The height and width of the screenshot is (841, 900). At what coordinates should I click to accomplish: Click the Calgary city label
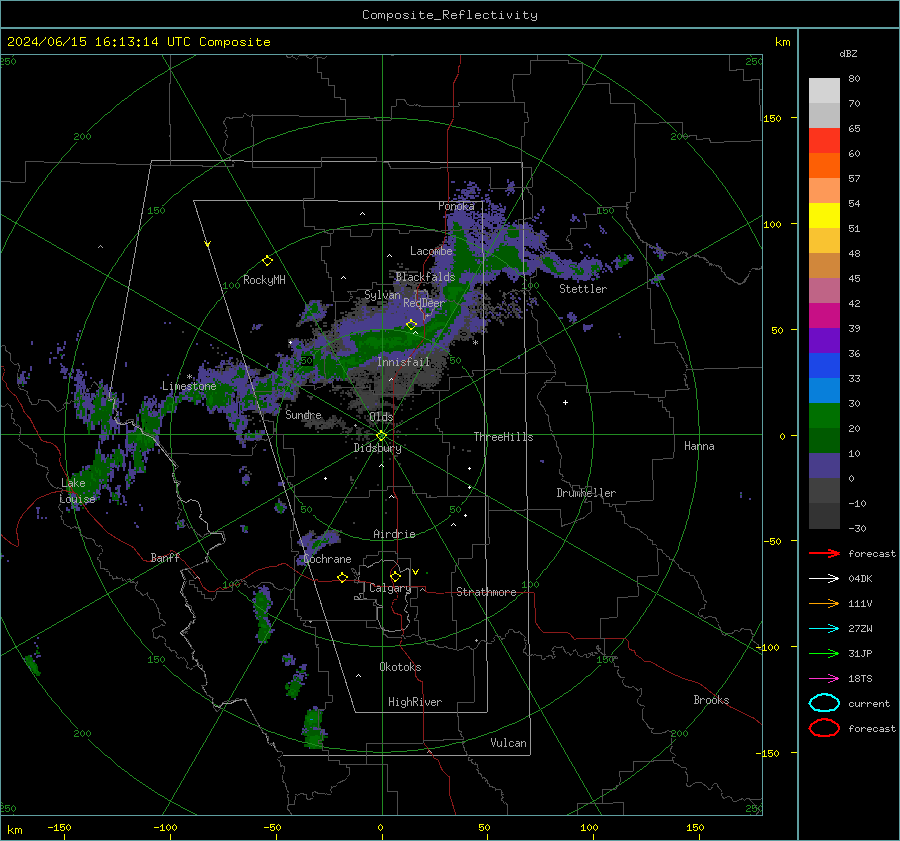[390, 588]
